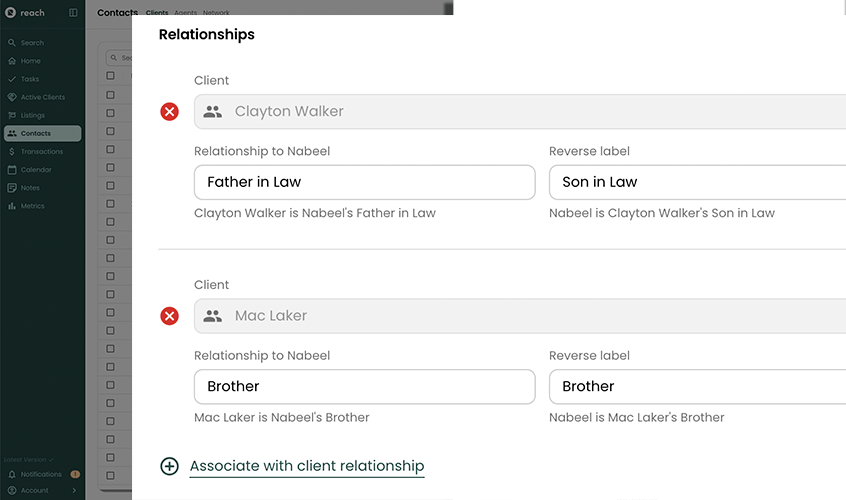Open the Metrics page
Viewport: 846px width, 500px height.
(32, 206)
